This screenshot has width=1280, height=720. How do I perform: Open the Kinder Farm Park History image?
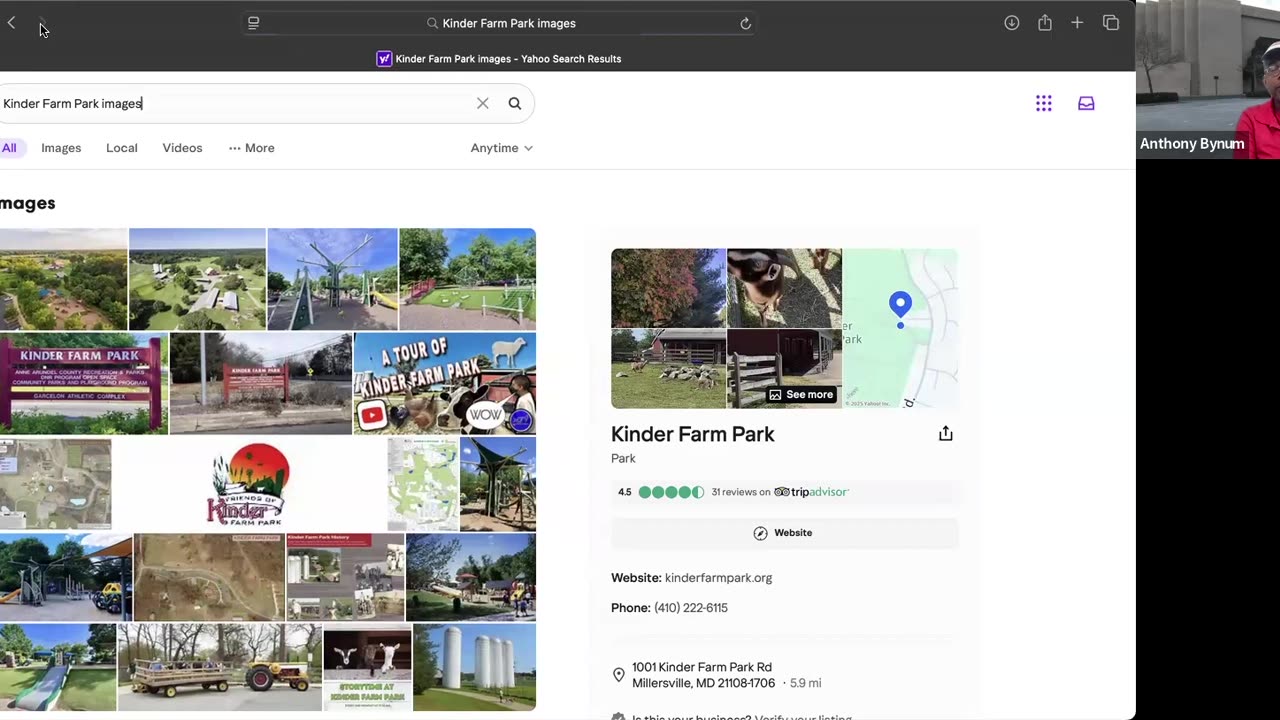click(x=346, y=577)
